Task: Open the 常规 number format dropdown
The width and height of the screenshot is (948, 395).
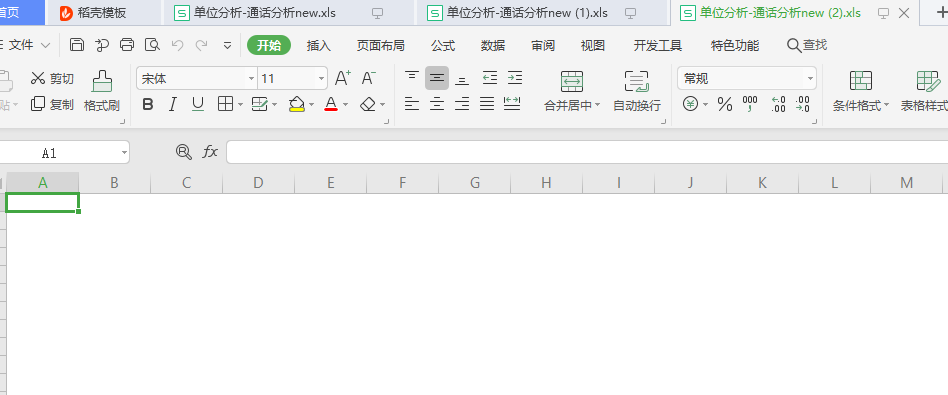Action: tap(810, 79)
